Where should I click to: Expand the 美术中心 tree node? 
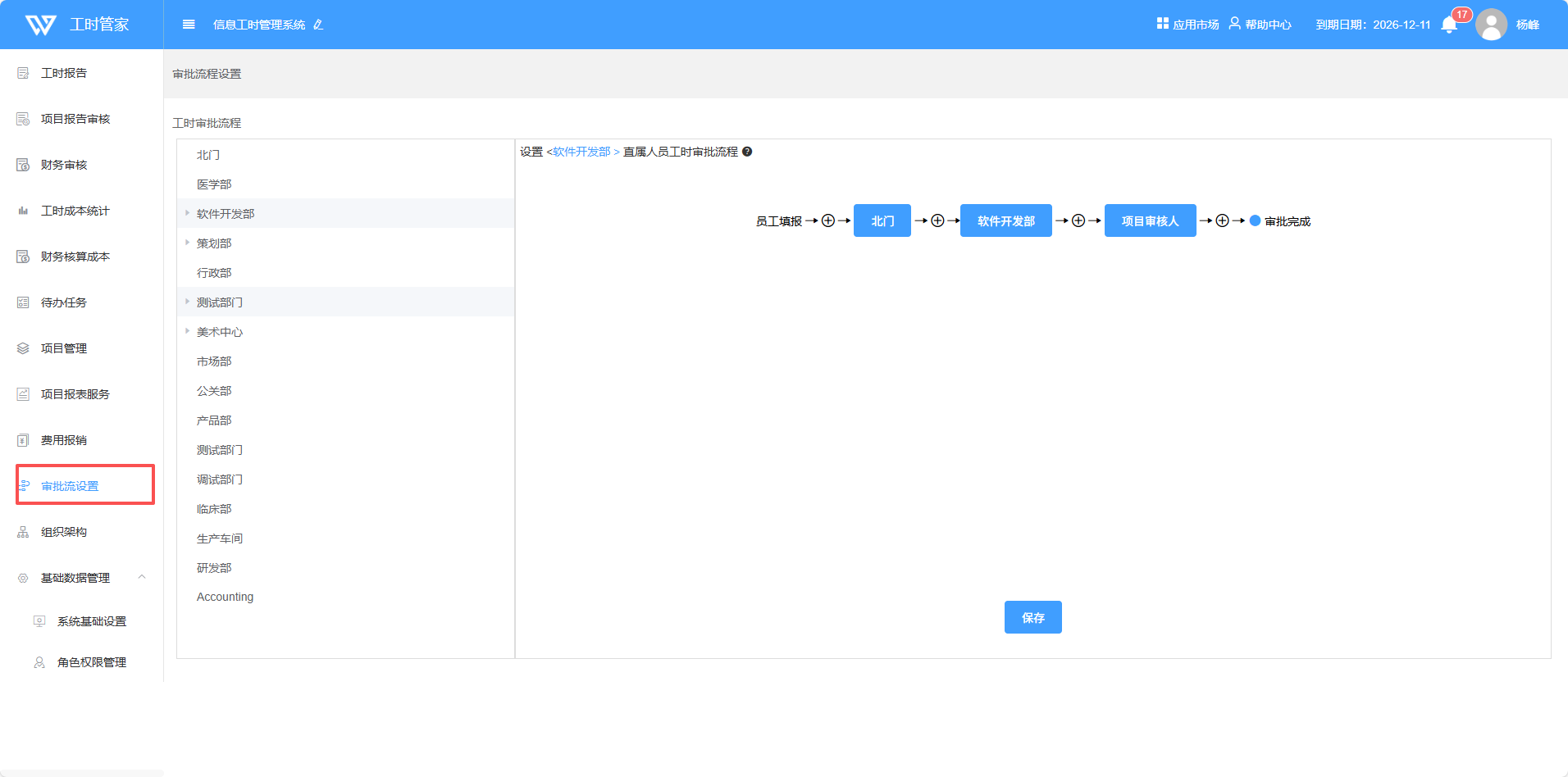(188, 331)
